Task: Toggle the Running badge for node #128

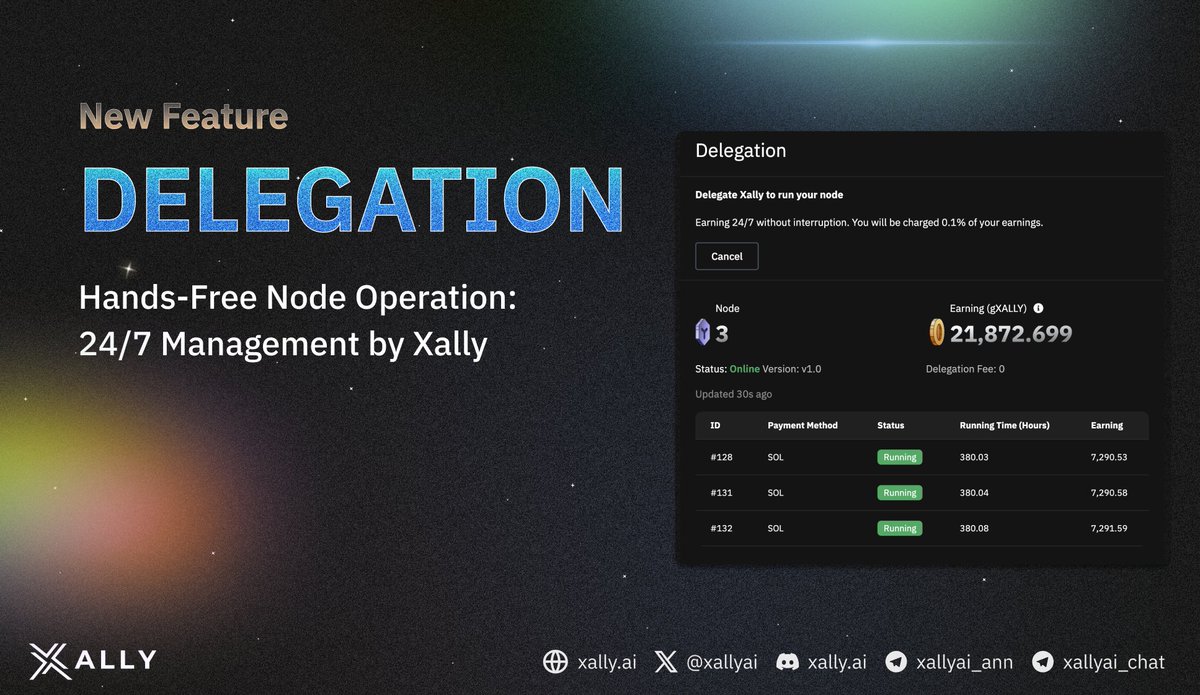Action: tap(899, 457)
